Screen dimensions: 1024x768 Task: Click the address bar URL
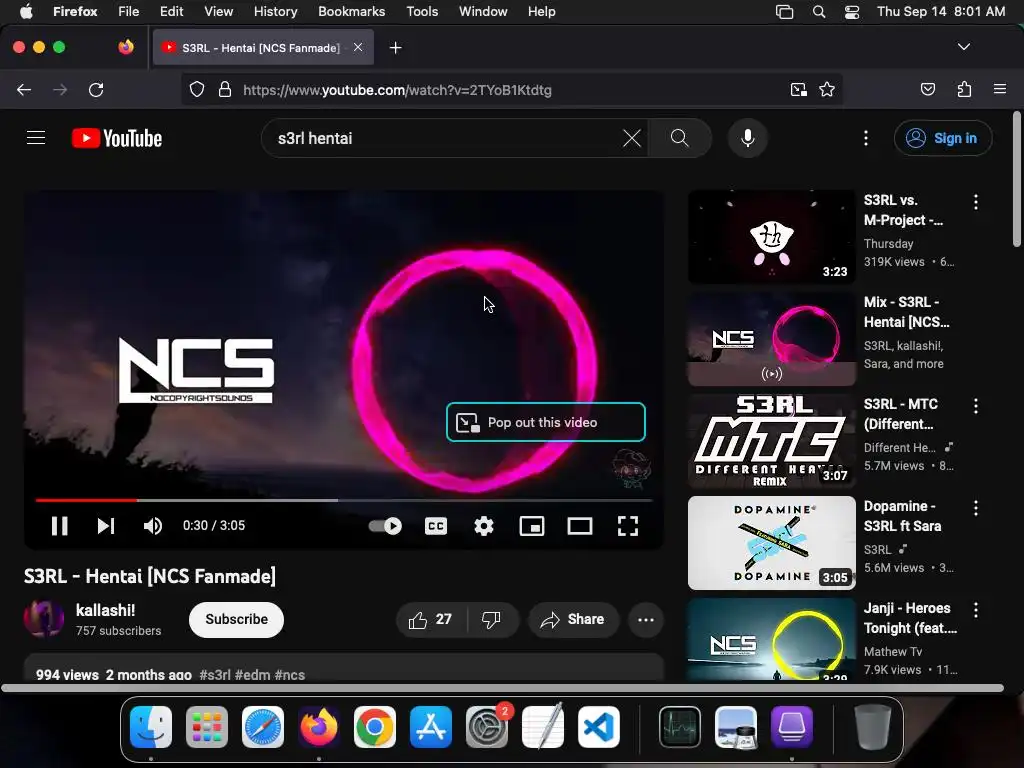click(397, 90)
